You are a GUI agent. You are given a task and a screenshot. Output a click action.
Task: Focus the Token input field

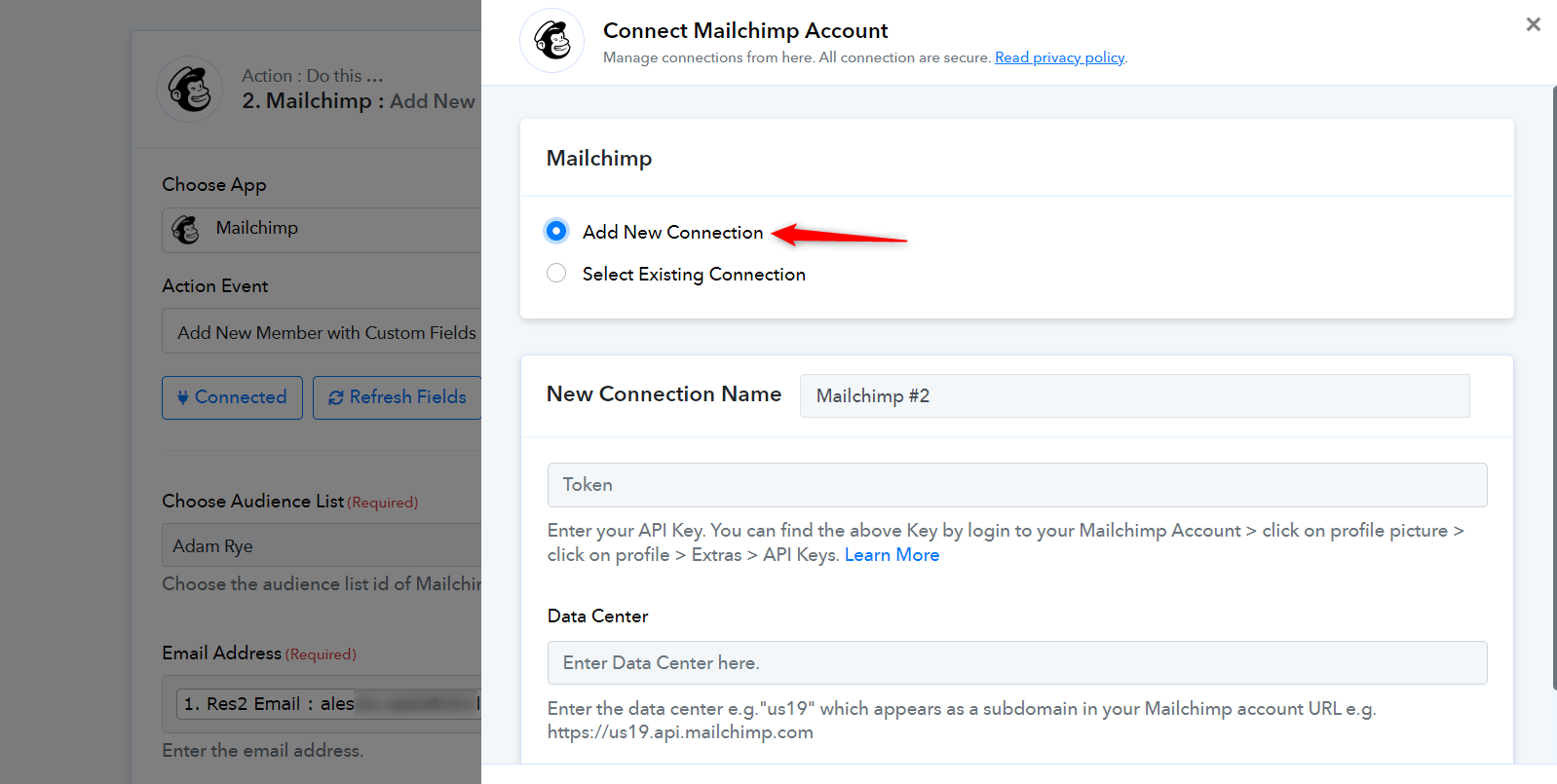click(x=1016, y=485)
